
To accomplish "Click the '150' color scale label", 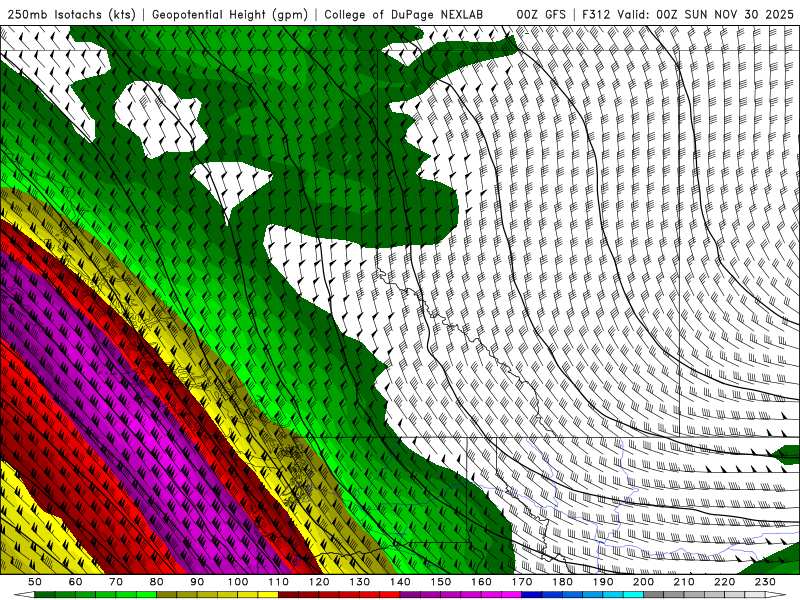I will (x=440, y=582).
